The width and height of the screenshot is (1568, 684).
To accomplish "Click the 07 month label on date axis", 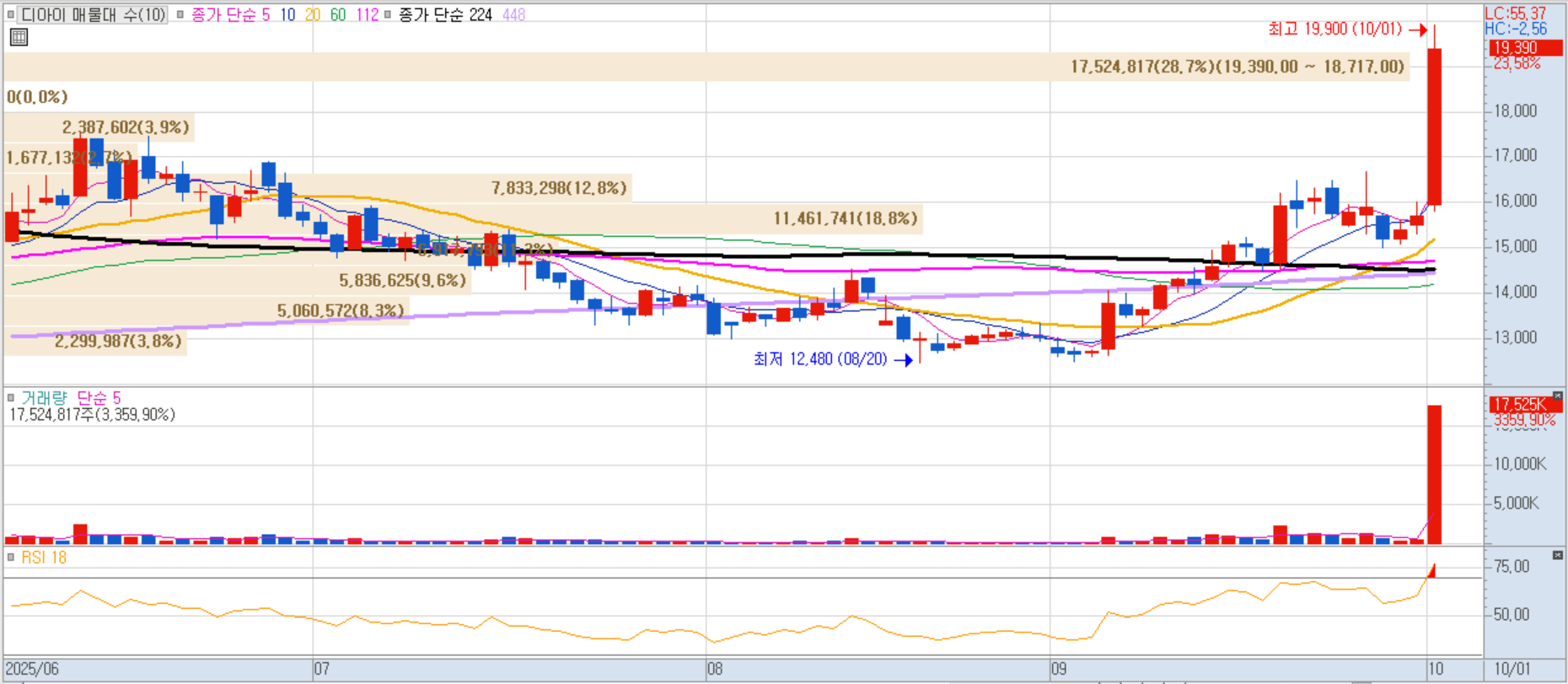I will [321, 669].
